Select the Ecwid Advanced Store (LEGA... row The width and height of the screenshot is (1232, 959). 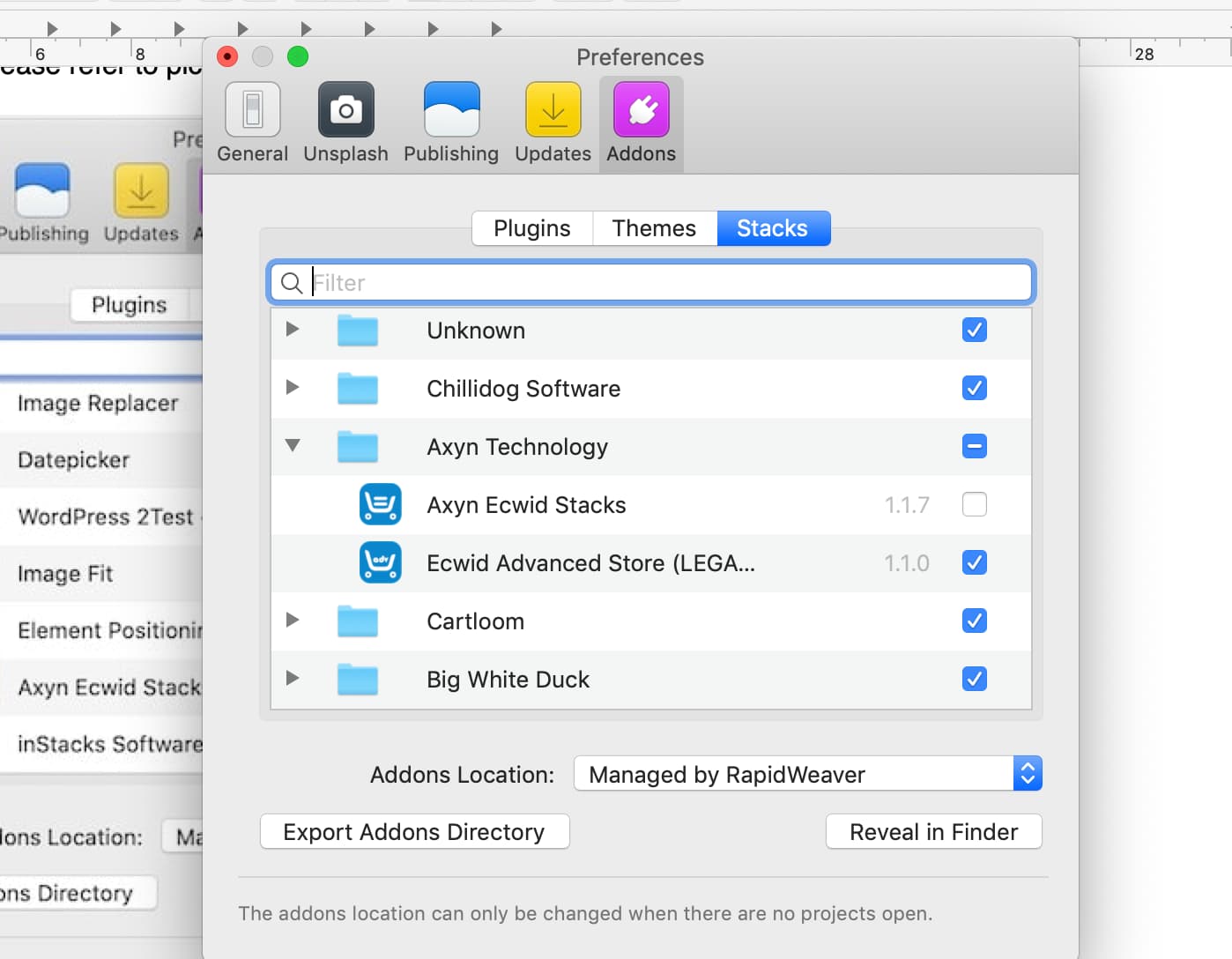point(651,563)
